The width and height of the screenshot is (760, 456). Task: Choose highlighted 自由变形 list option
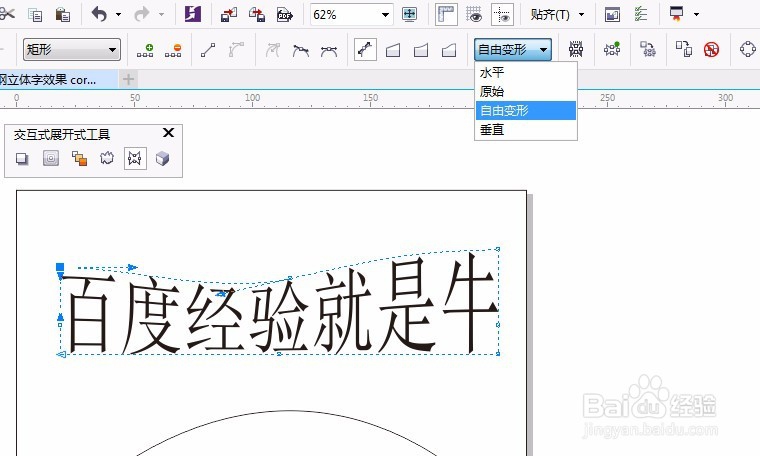click(x=526, y=110)
